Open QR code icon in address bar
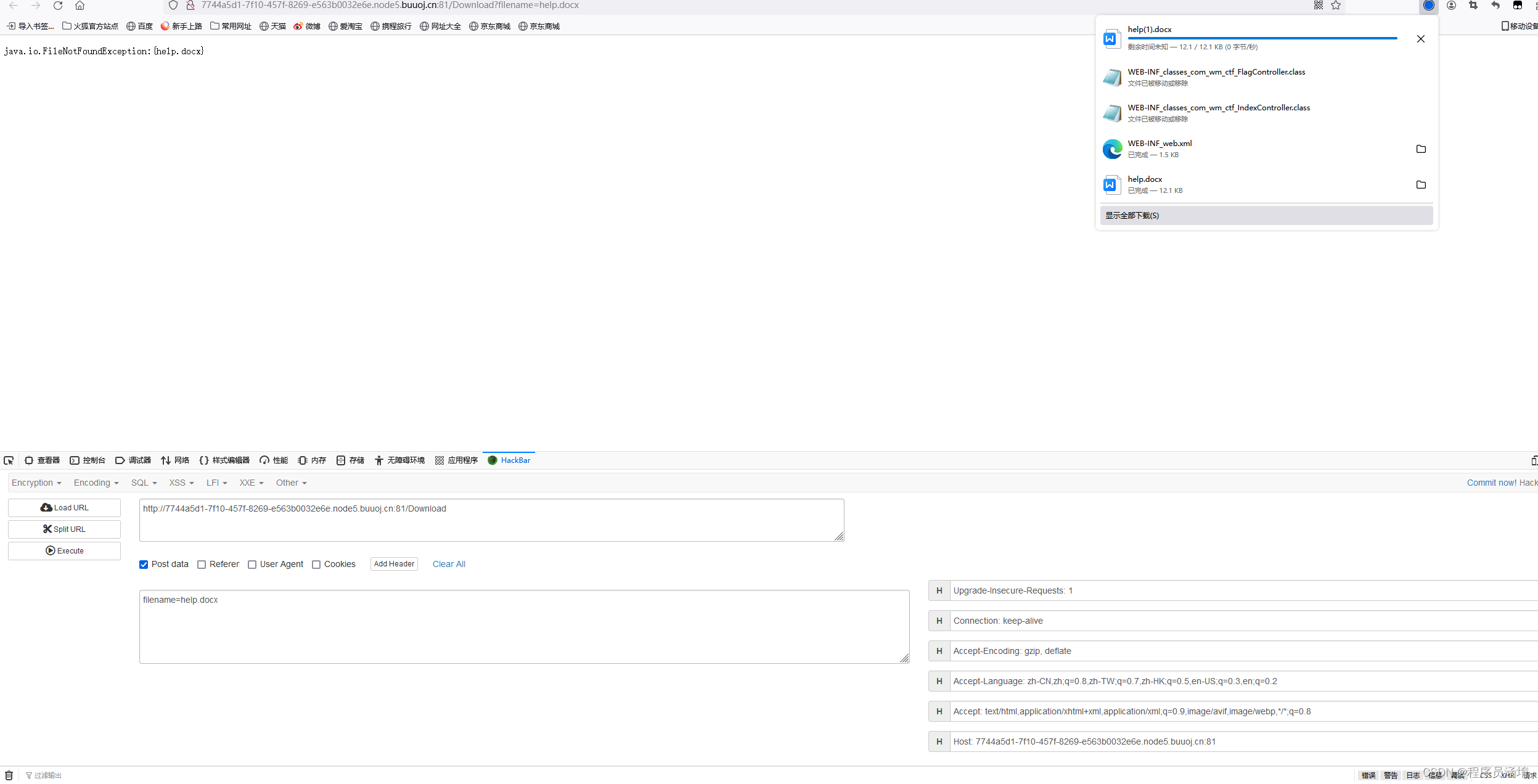 [x=1319, y=6]
